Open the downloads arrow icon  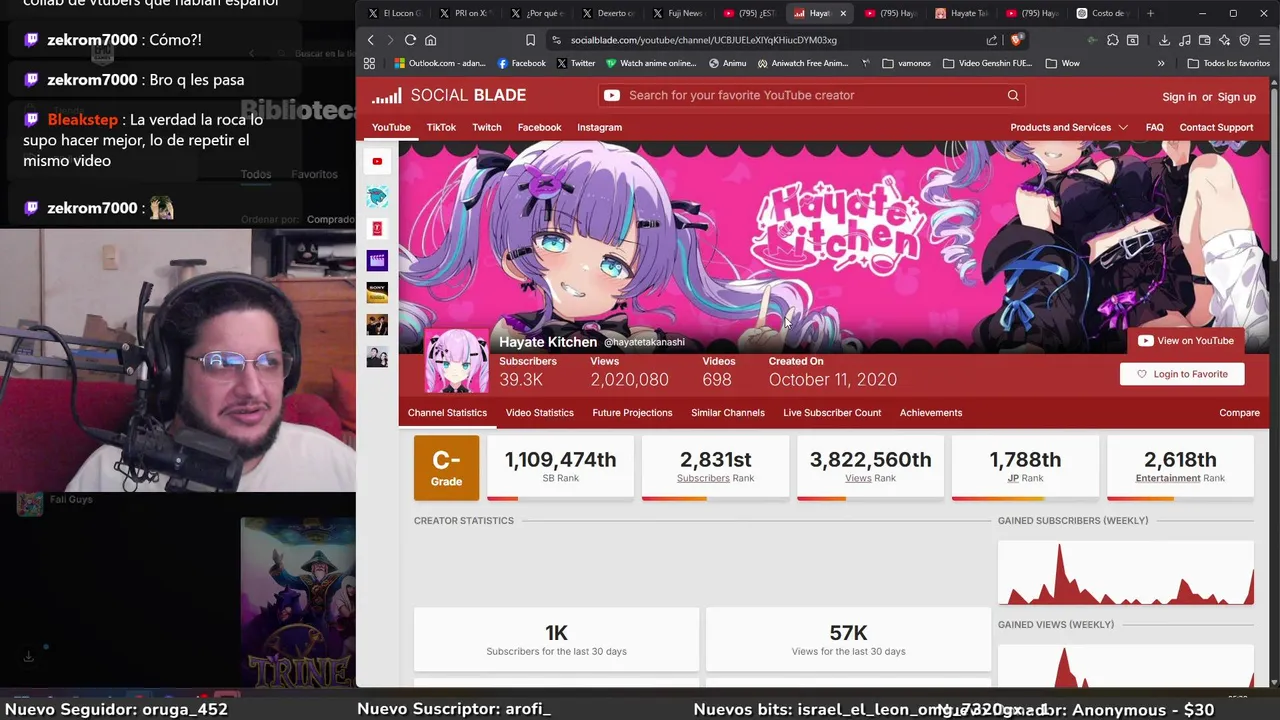tap(1164, 40)
